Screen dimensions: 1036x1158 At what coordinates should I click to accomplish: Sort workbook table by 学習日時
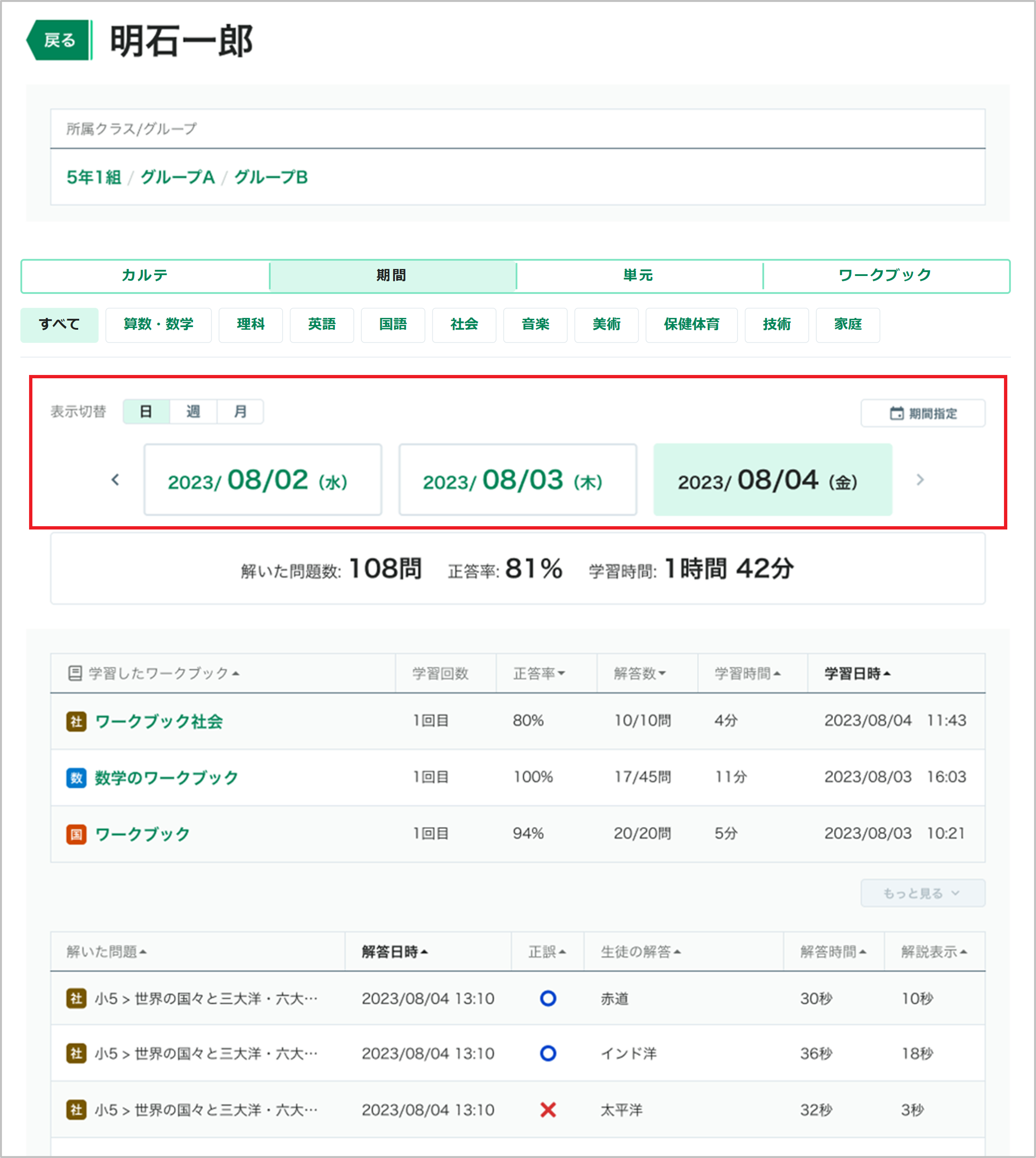click(x=857, y=673)
